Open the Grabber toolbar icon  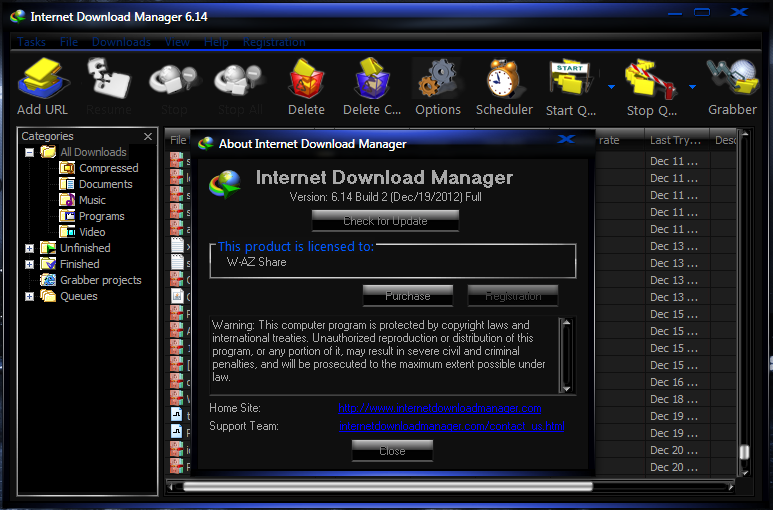[733, 78]
